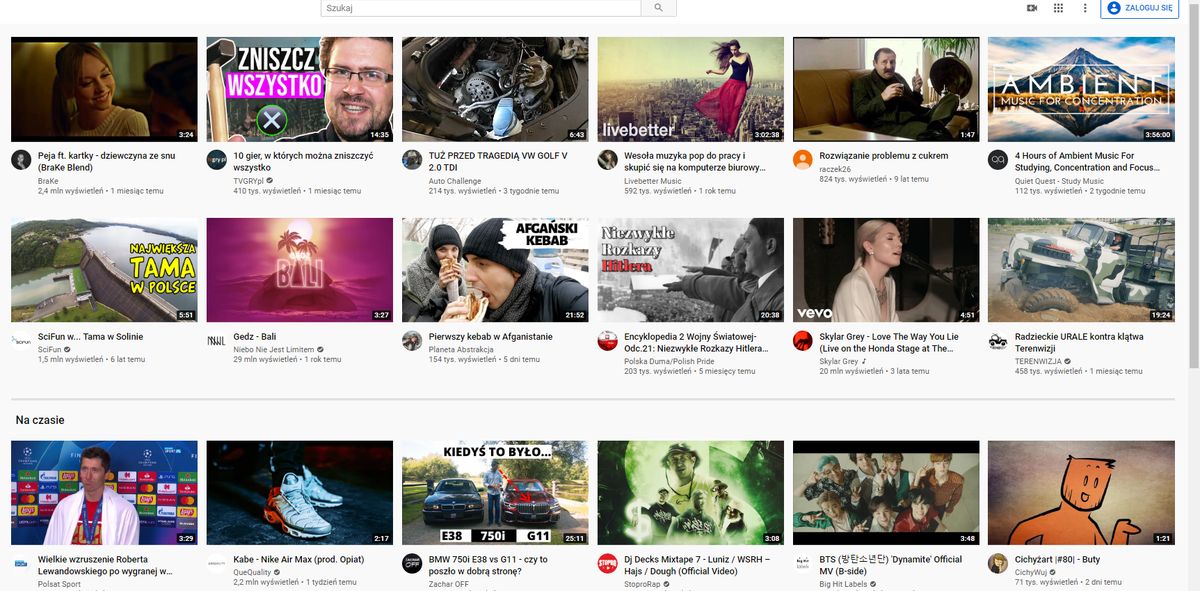Click the 'Na czasie' section heading
This screenshot has width=1200, height=591.
[40, 421]
